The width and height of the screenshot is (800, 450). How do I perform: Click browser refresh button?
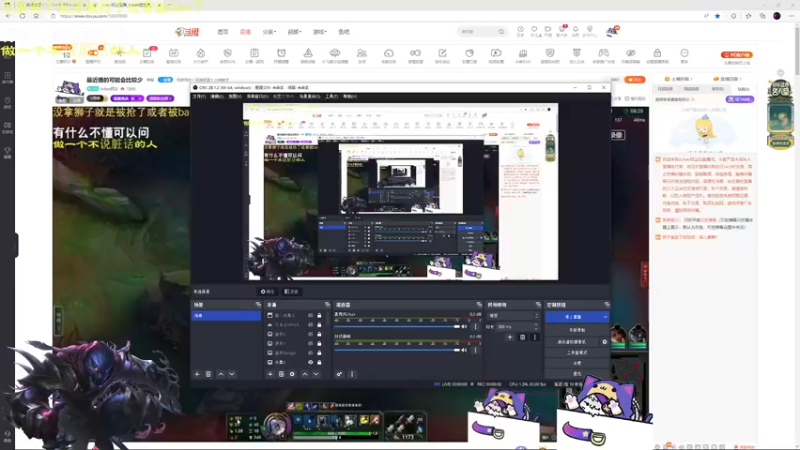(x=22, y=16)
